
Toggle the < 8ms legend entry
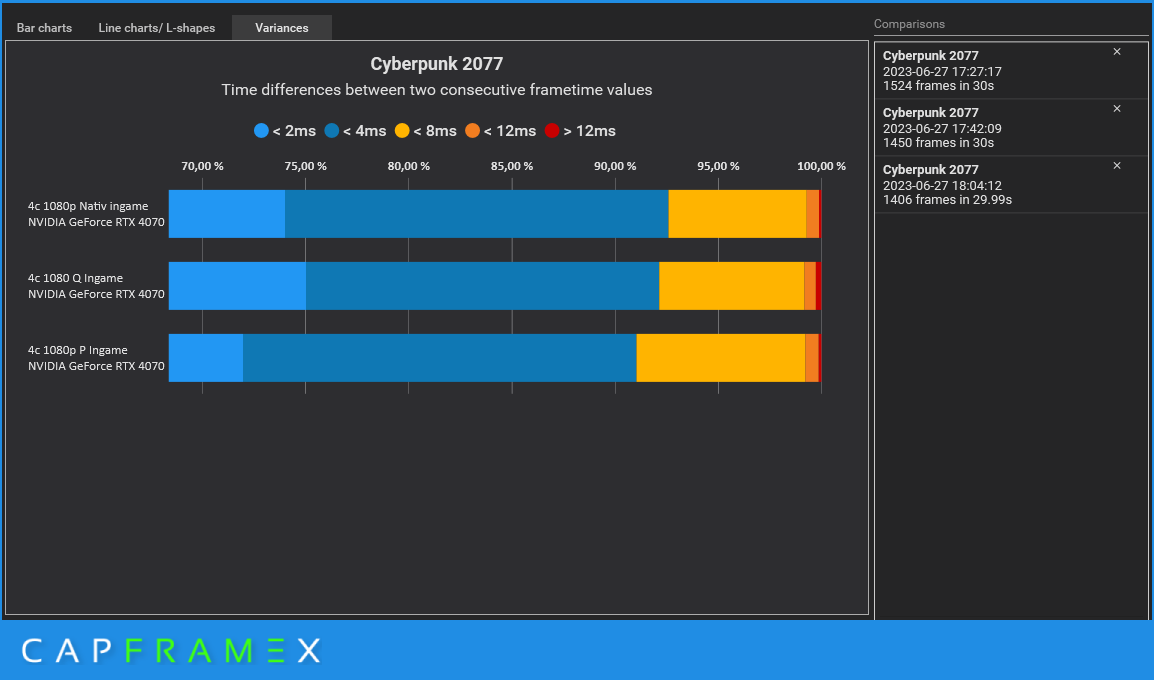point(425,131)
